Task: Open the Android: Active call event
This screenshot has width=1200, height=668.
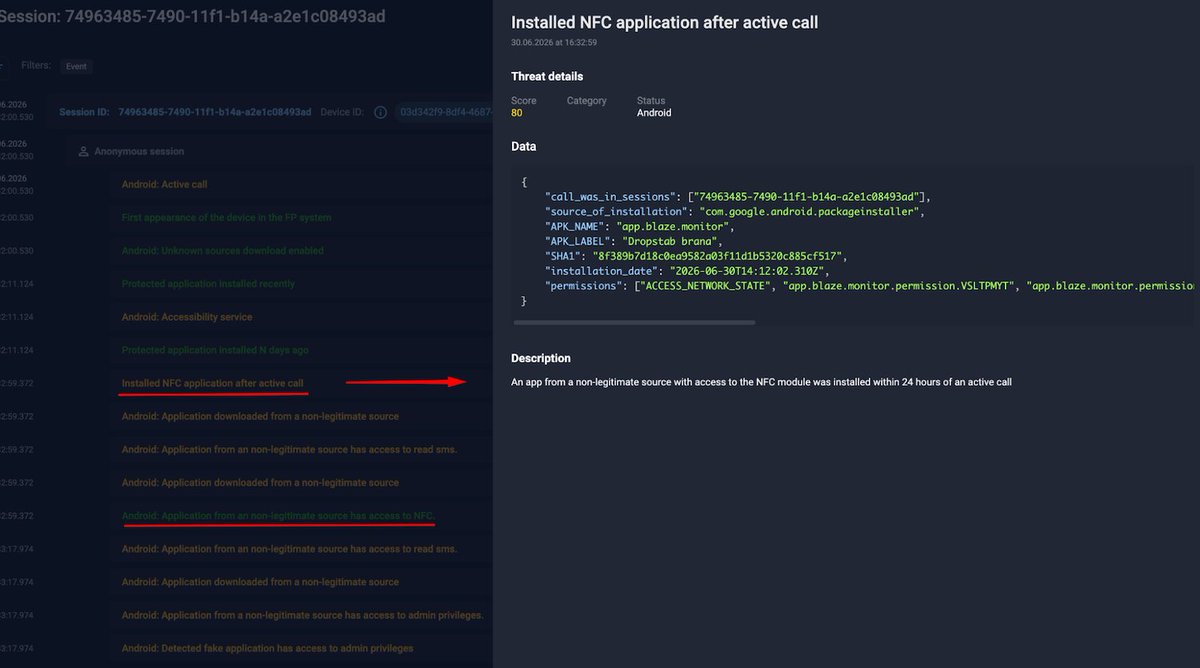Action: (164, 184)
